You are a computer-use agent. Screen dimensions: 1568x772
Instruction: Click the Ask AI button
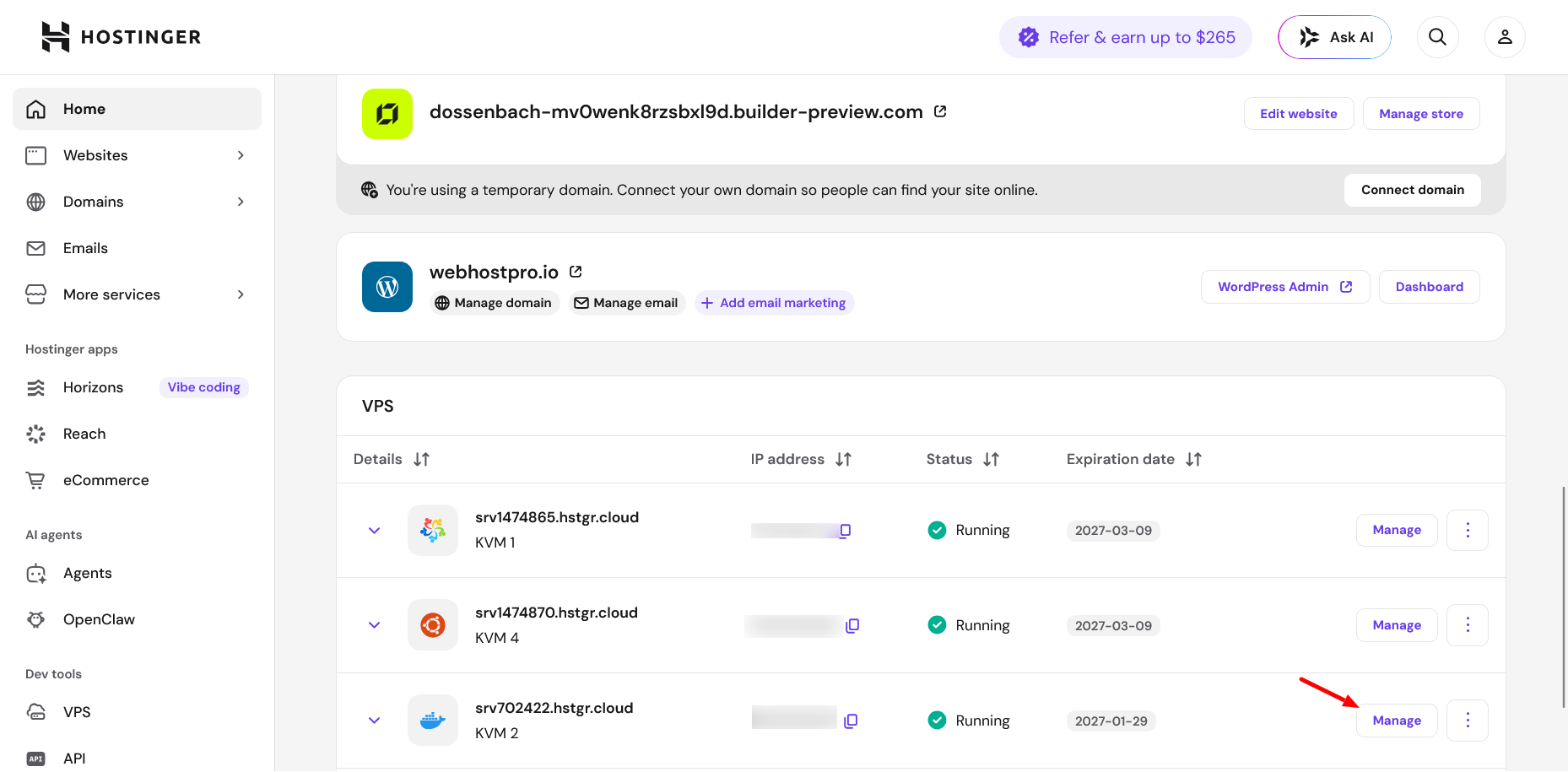click(x=1334, y=37)
